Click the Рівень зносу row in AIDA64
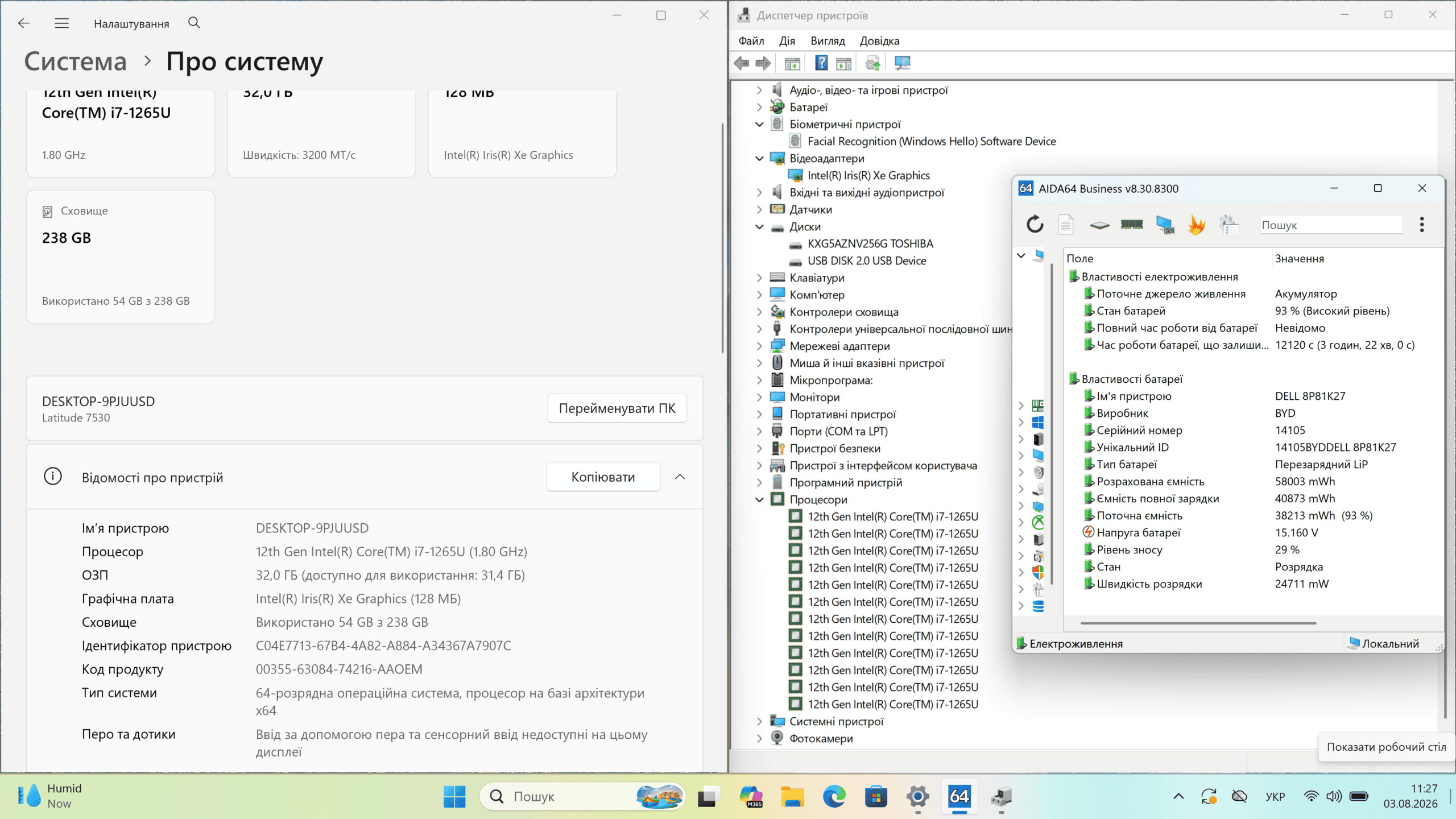Image resolution: width=1456 pixels, height=819 pixels. (1254, 549)
